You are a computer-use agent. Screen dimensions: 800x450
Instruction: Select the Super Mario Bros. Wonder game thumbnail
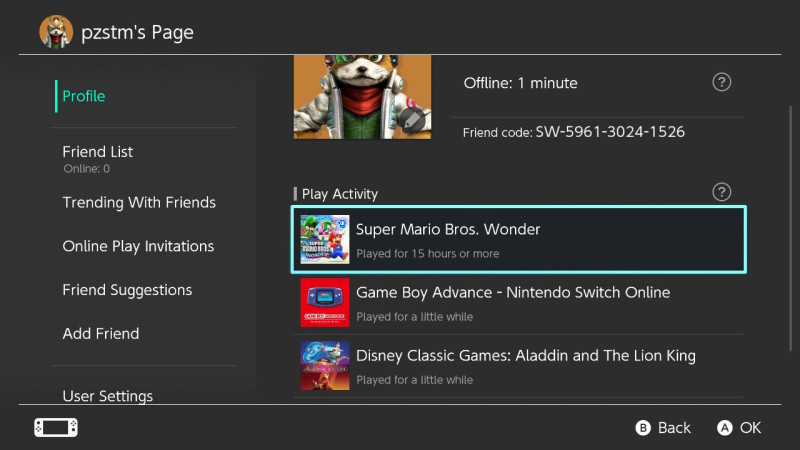tap(325, 239)
